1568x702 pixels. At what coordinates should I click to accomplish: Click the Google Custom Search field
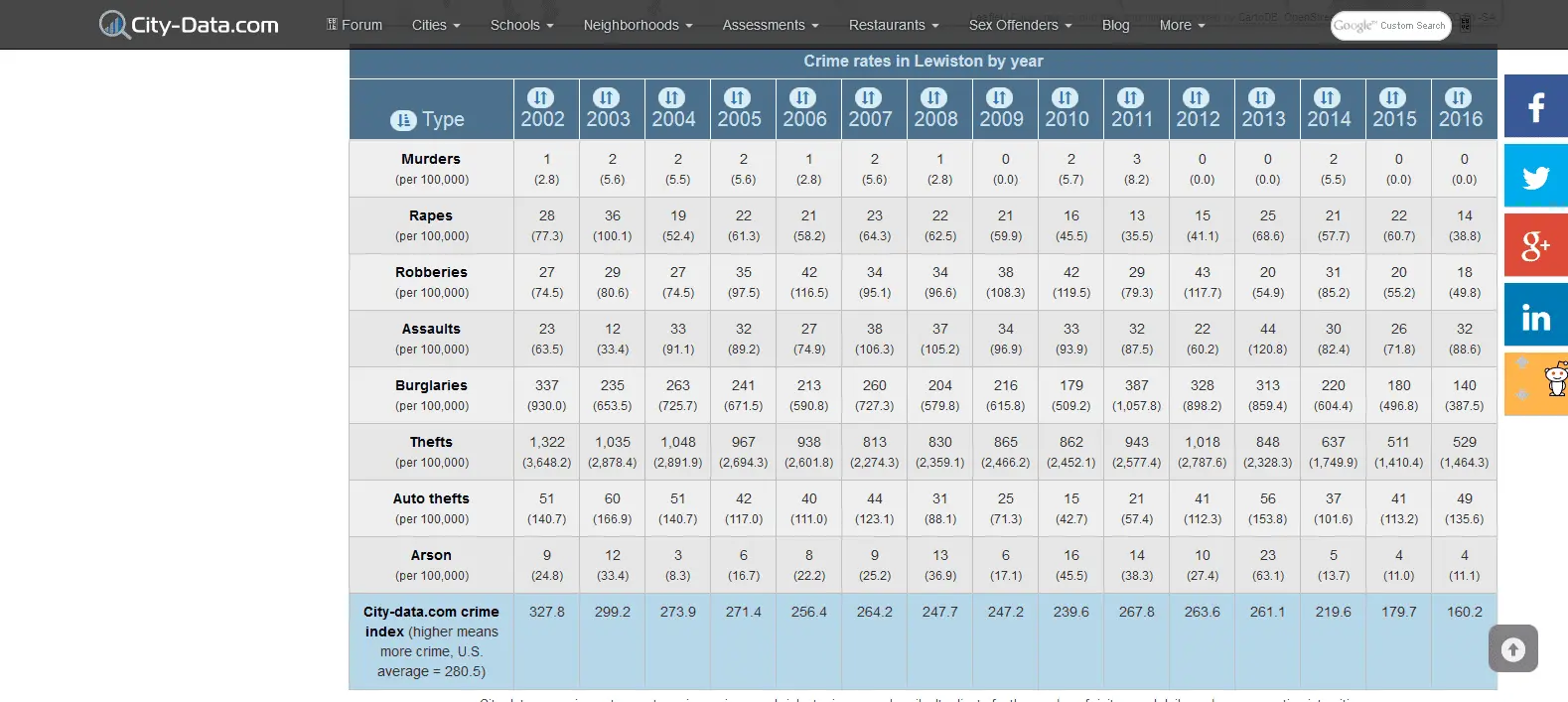click(x=1389, y=26)
